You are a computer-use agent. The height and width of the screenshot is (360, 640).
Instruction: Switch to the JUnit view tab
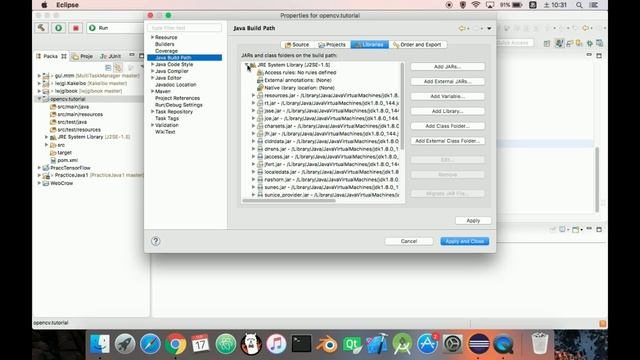pos(111,56)
